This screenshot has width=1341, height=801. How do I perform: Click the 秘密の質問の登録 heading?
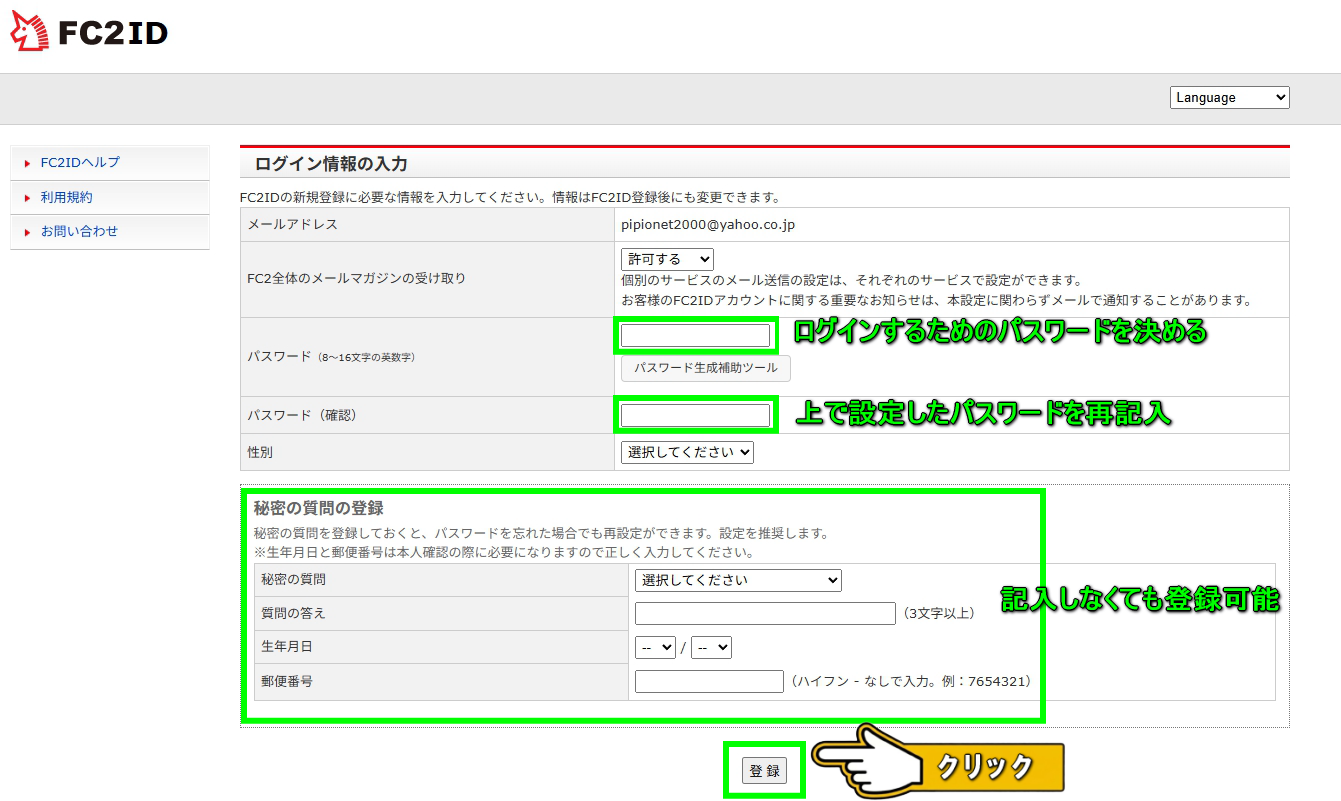click(x=319, y=508)
